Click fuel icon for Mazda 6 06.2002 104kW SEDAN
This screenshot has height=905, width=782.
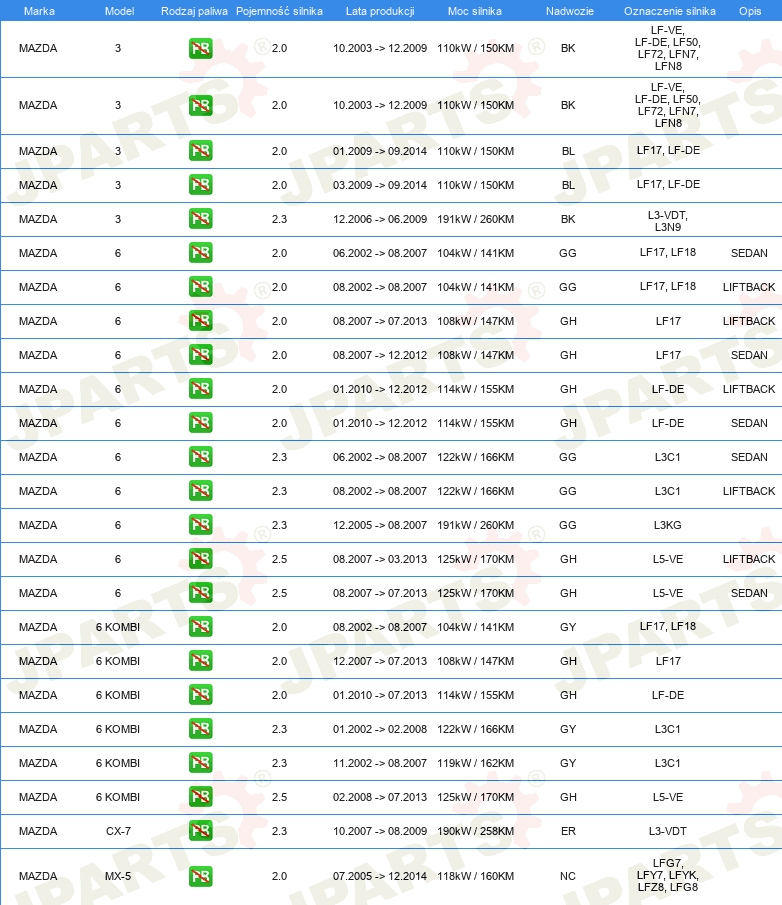pos(200,253)
